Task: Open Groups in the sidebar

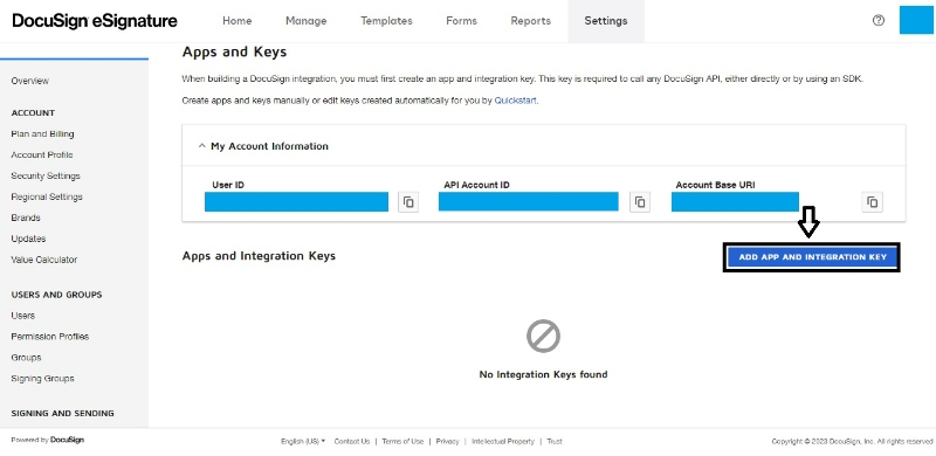Action: 26,358
